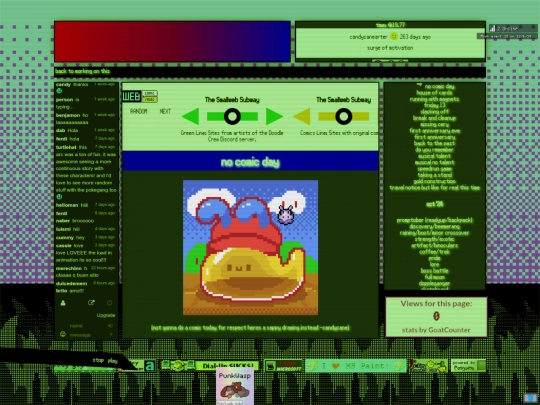Pop out the chatbox in new window
This screenshot has width=540, height=405.
(x=91, y=303)
